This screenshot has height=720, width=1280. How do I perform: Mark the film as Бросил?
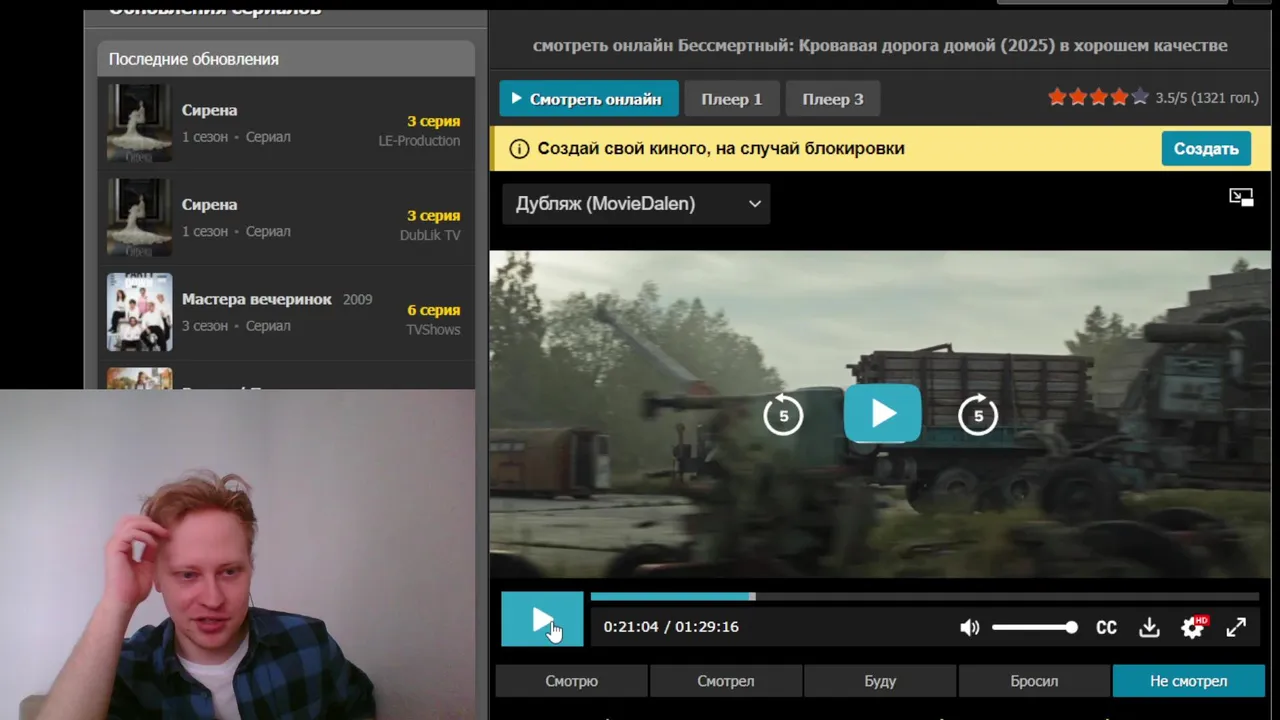click(x=1034, y=681)
